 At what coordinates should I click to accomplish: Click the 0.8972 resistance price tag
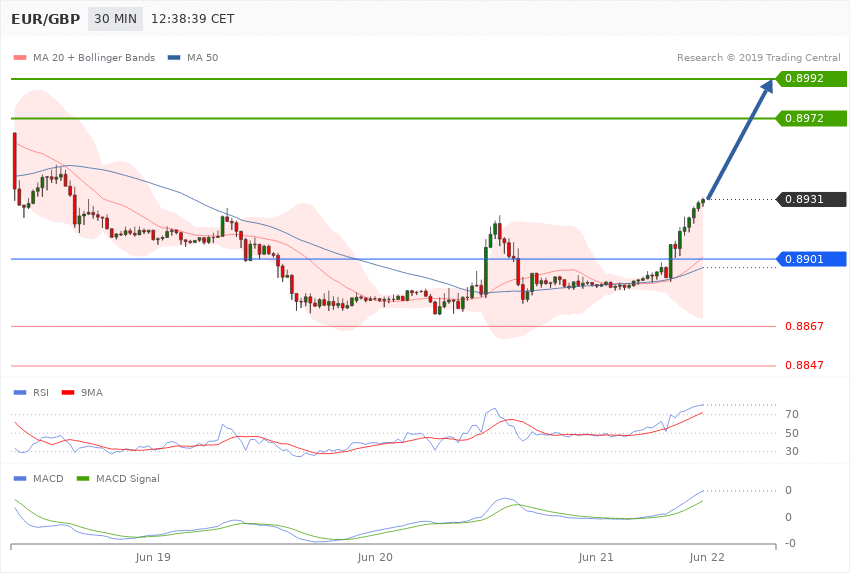pyautogui.click(x=811, y=118)
